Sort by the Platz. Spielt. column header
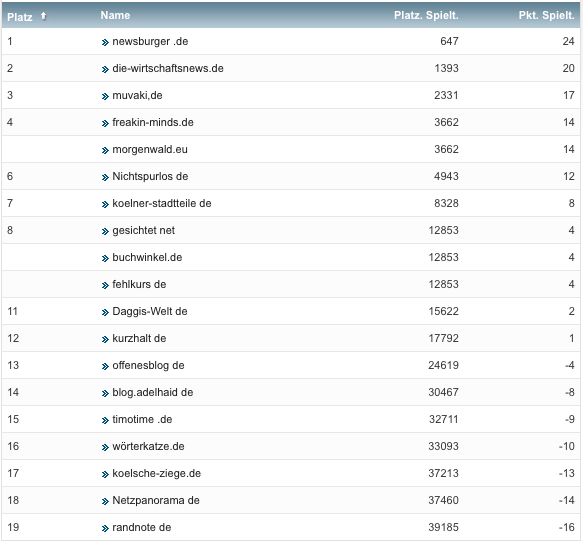583x544 pixels. click(x=426, y=15)
